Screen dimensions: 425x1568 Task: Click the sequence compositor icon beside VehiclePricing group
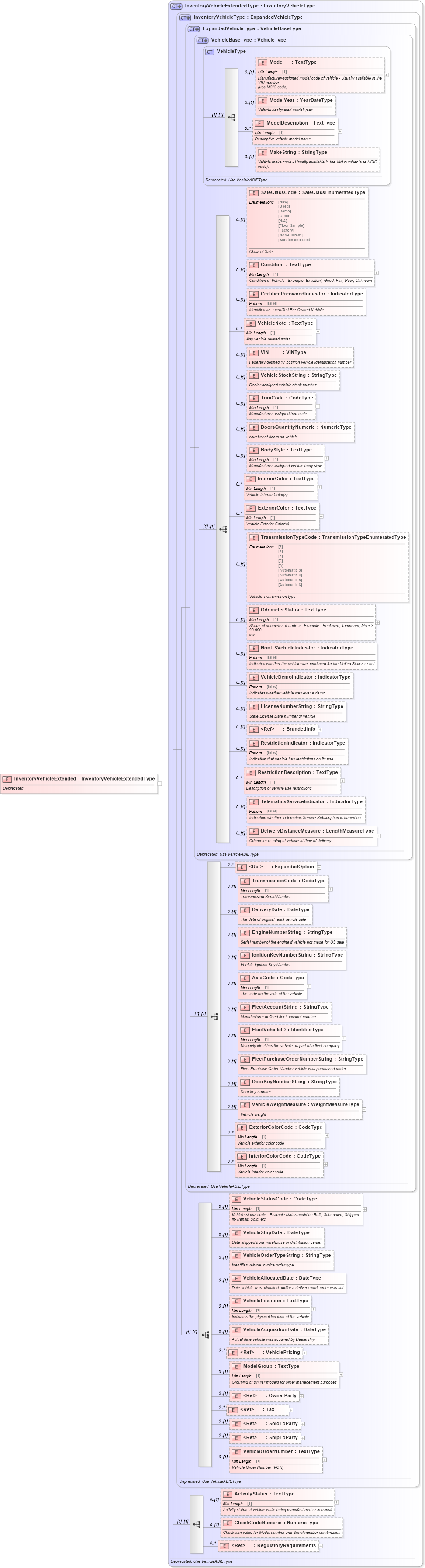(x=205, y=1334)
